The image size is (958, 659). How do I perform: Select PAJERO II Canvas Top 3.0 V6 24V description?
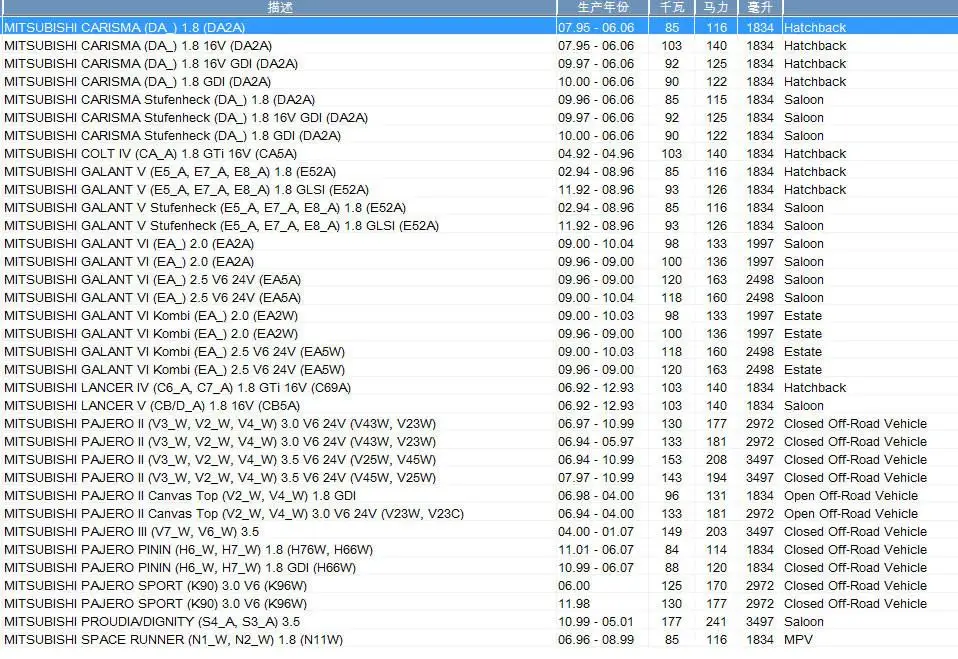pos(234,514)
